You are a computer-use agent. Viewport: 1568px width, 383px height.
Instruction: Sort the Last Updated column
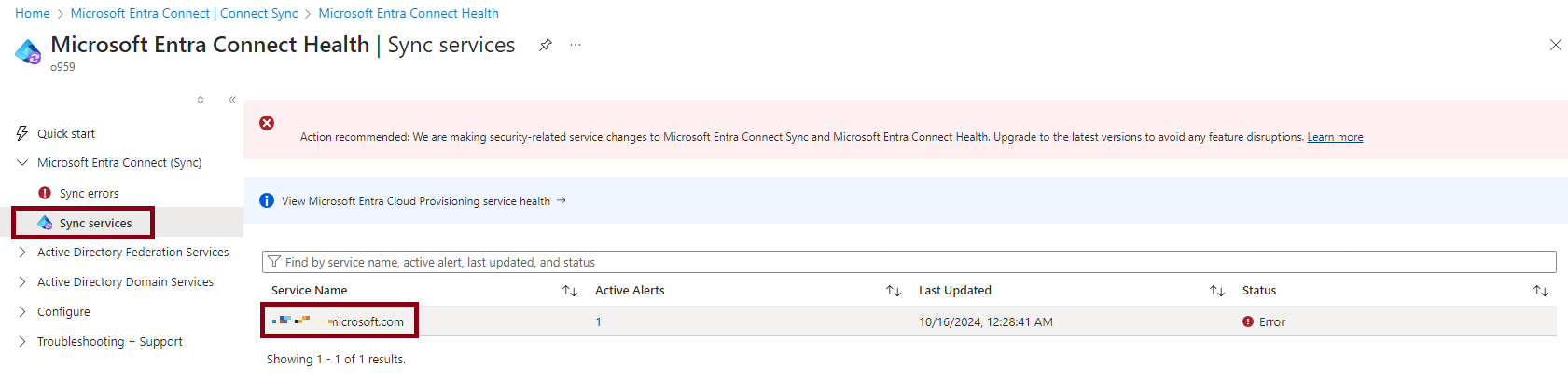tap(1217, 291)
